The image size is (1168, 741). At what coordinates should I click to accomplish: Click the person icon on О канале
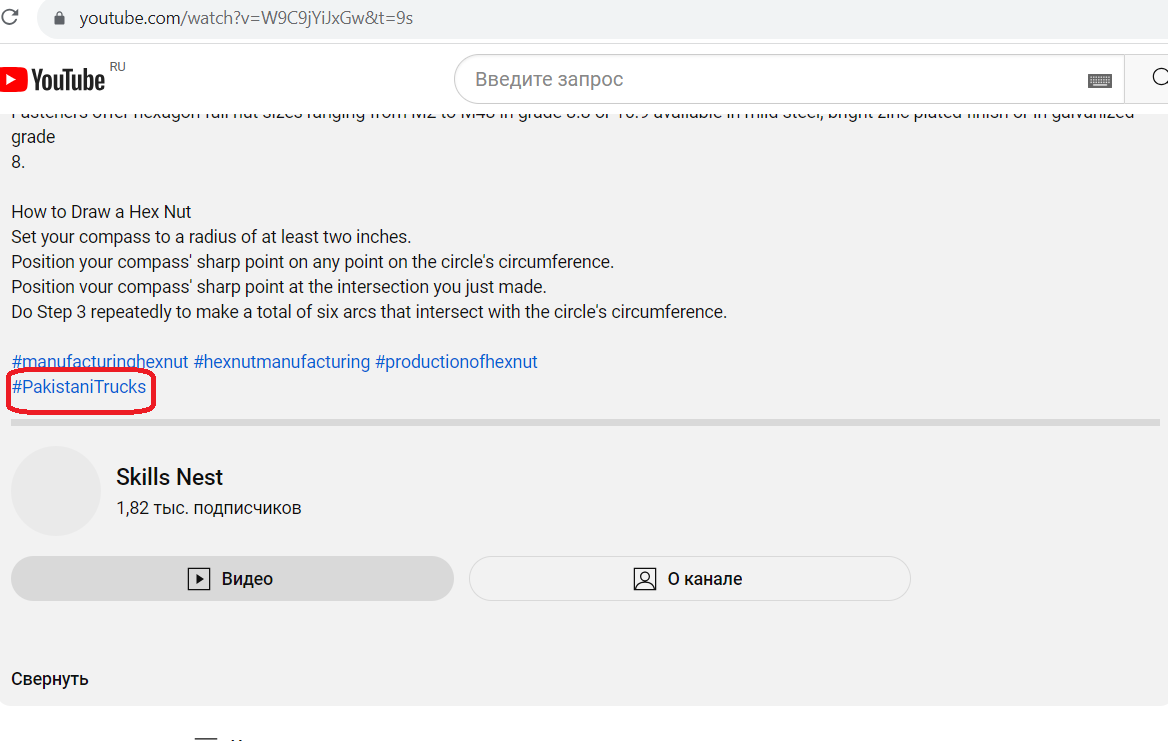click(x=645, y=579)
